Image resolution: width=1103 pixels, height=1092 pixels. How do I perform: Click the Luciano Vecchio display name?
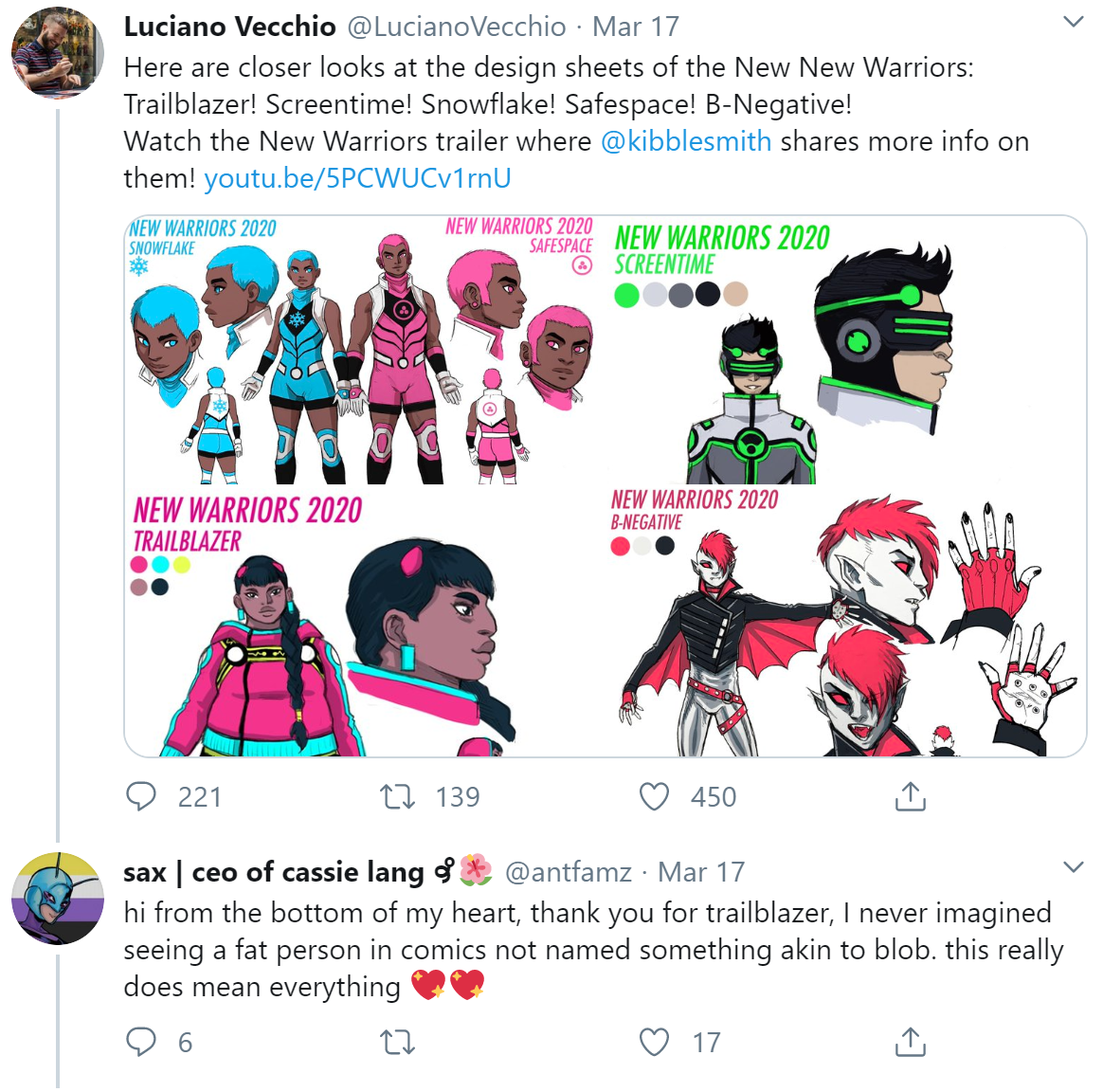[x=229, y=27]
